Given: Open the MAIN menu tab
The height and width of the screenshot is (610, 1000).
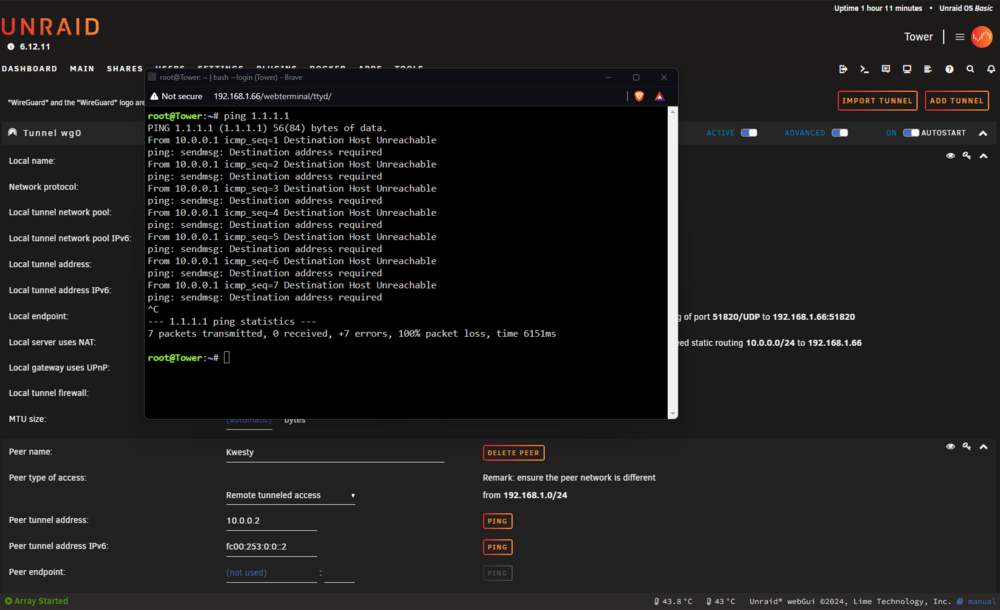Looking at the screenshot, I should 82,69.
